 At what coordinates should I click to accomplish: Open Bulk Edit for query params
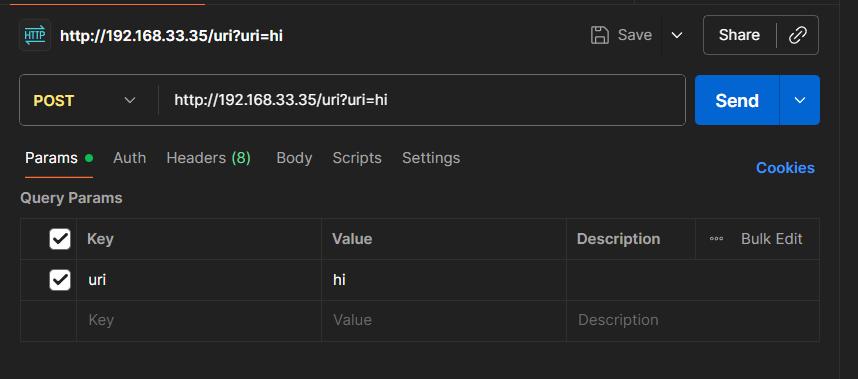[772, 239]
